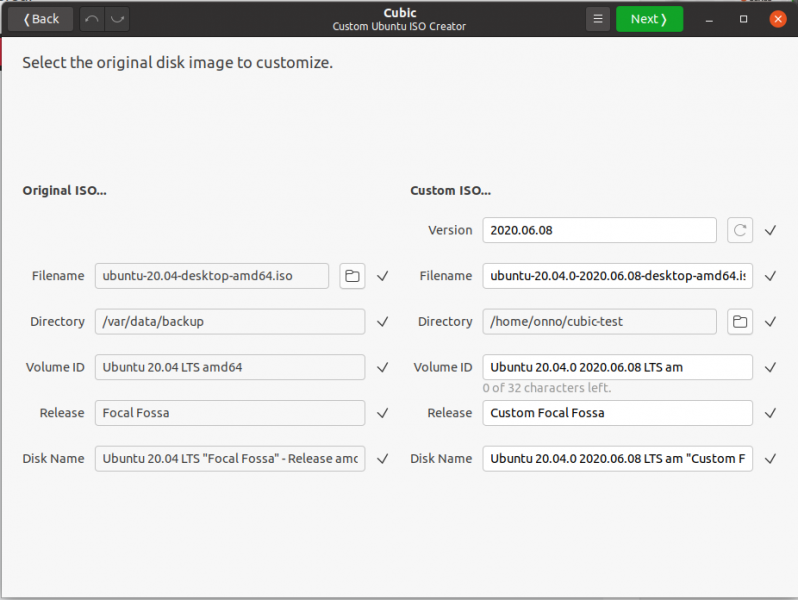Click the Custom Focal Fossa release field
798x600 pixels.
(x=617, y=413)
